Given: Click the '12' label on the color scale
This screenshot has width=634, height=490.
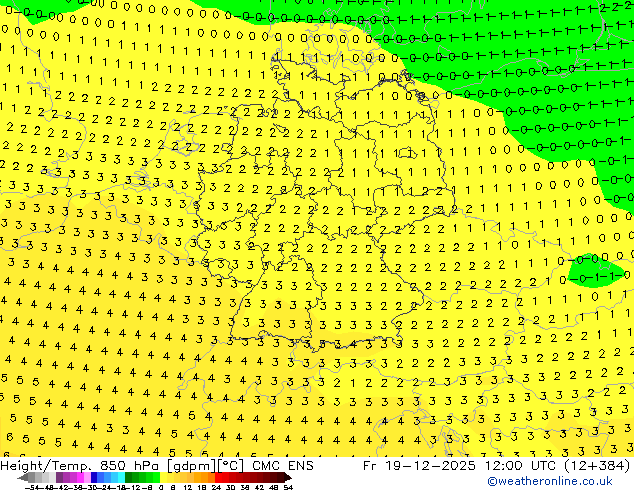Looking at the screenshot, I should click(x=188, y=488).
